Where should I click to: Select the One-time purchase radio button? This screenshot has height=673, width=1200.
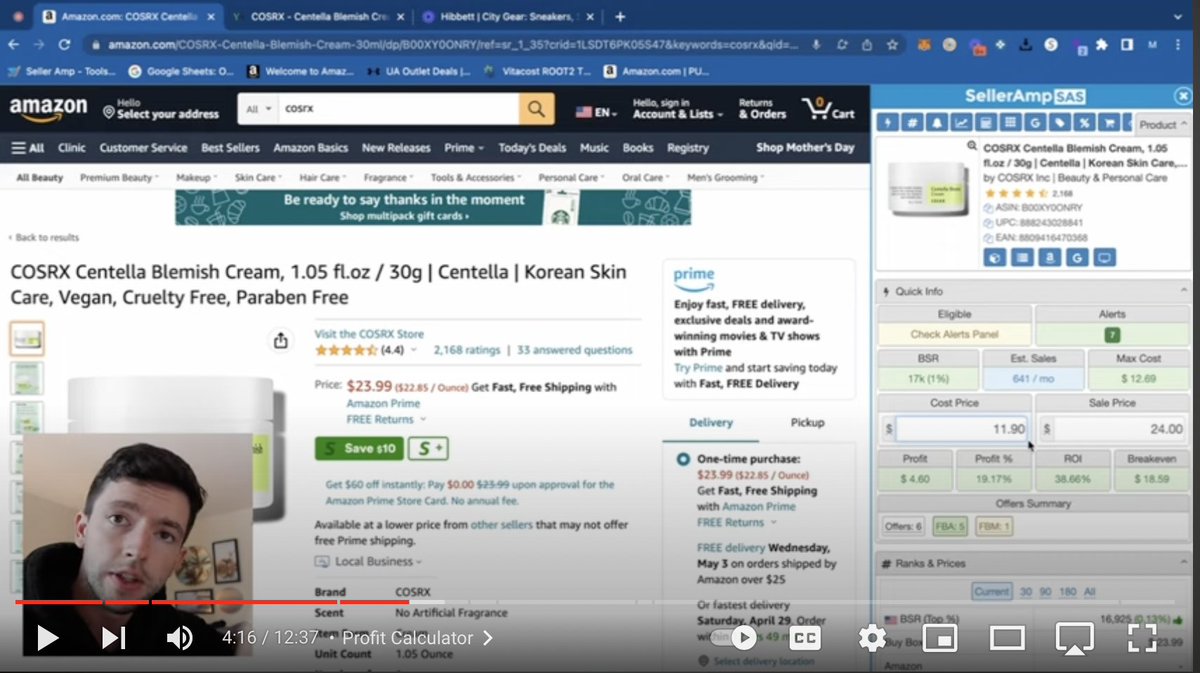click(x=683, y=459)
